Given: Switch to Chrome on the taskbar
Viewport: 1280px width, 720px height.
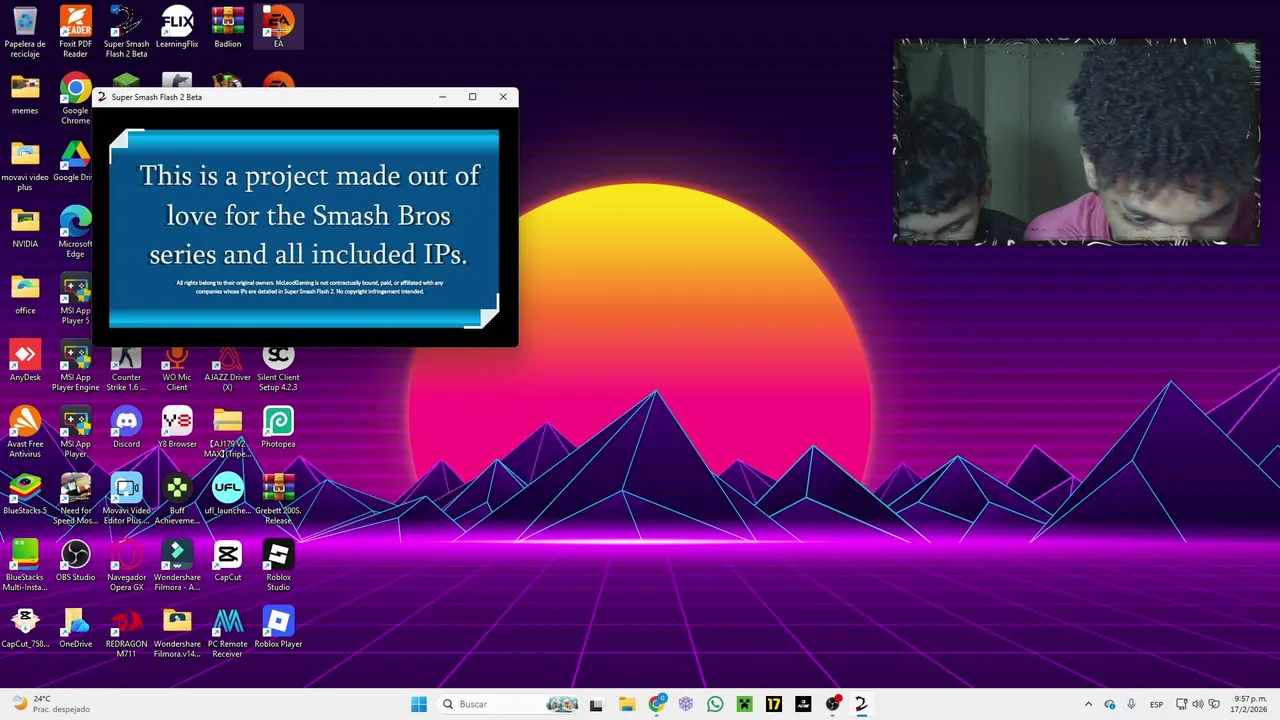Looking at the screenshot, I should [656, 704].
